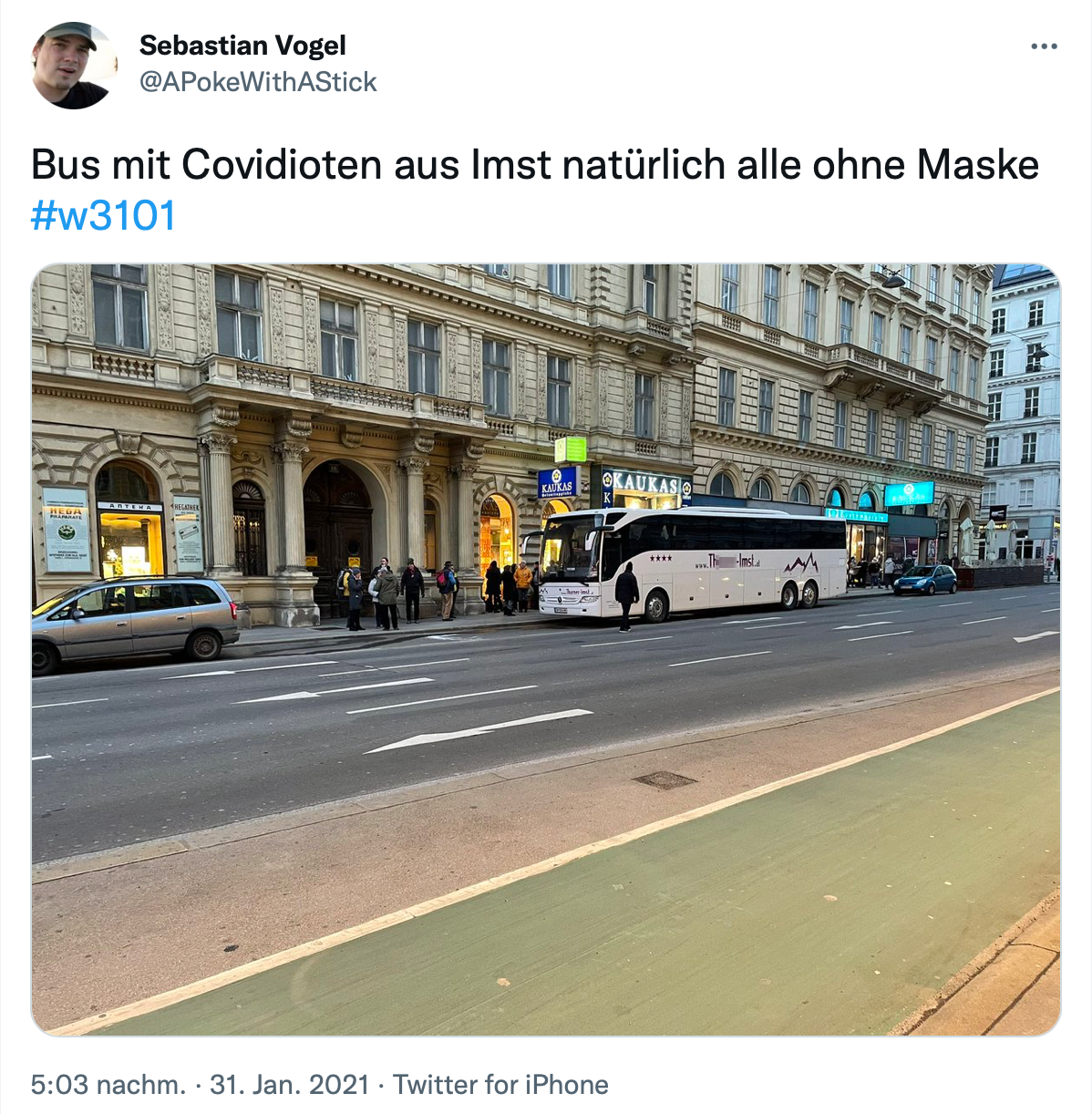Follow the #w3101 hashtag
The image size is (1092, 1114).
click(103, 216)
